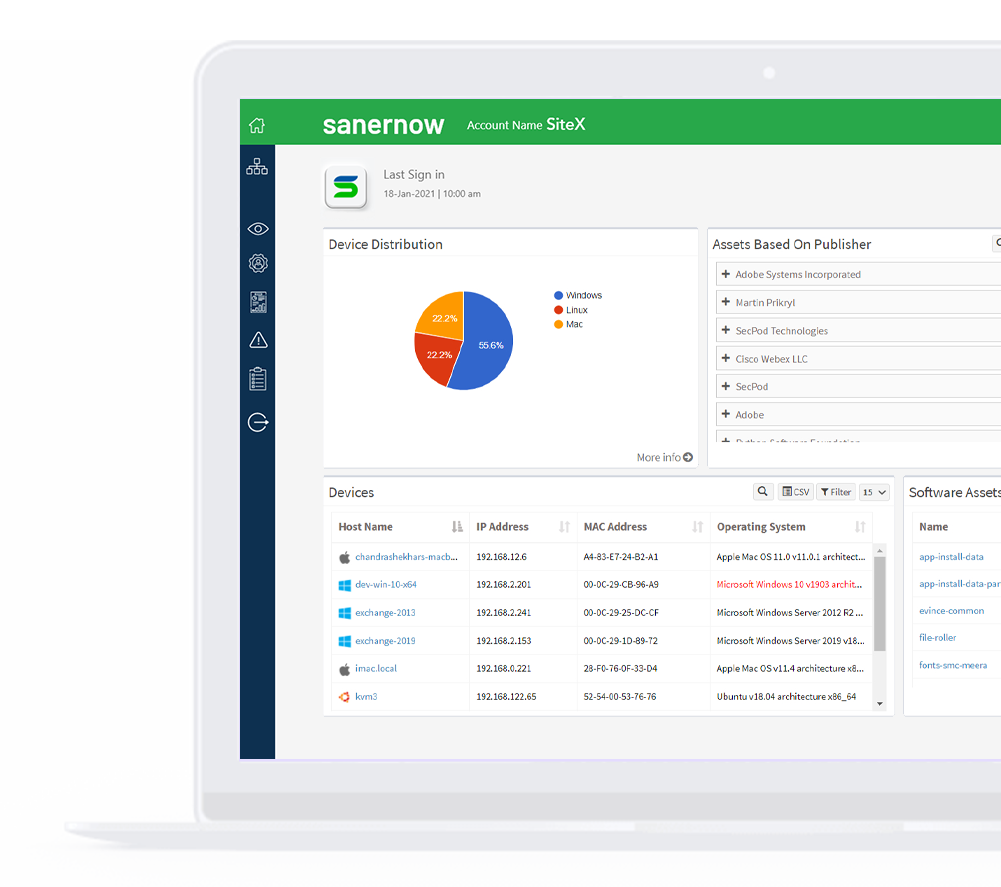Click Apple icon beside chandrashekhars-macb

(345, 557)
